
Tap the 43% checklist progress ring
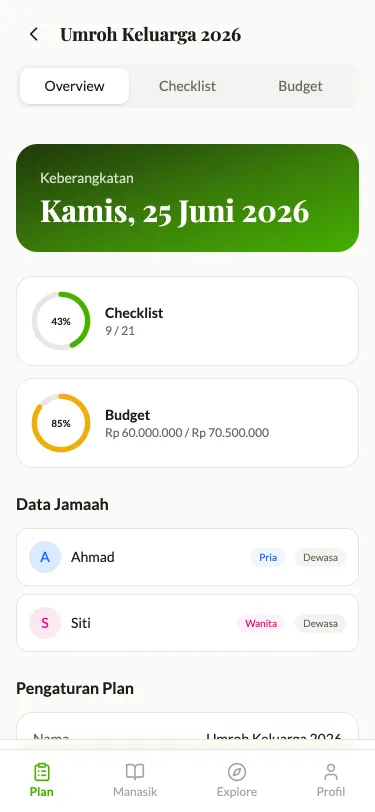point(61,321)
